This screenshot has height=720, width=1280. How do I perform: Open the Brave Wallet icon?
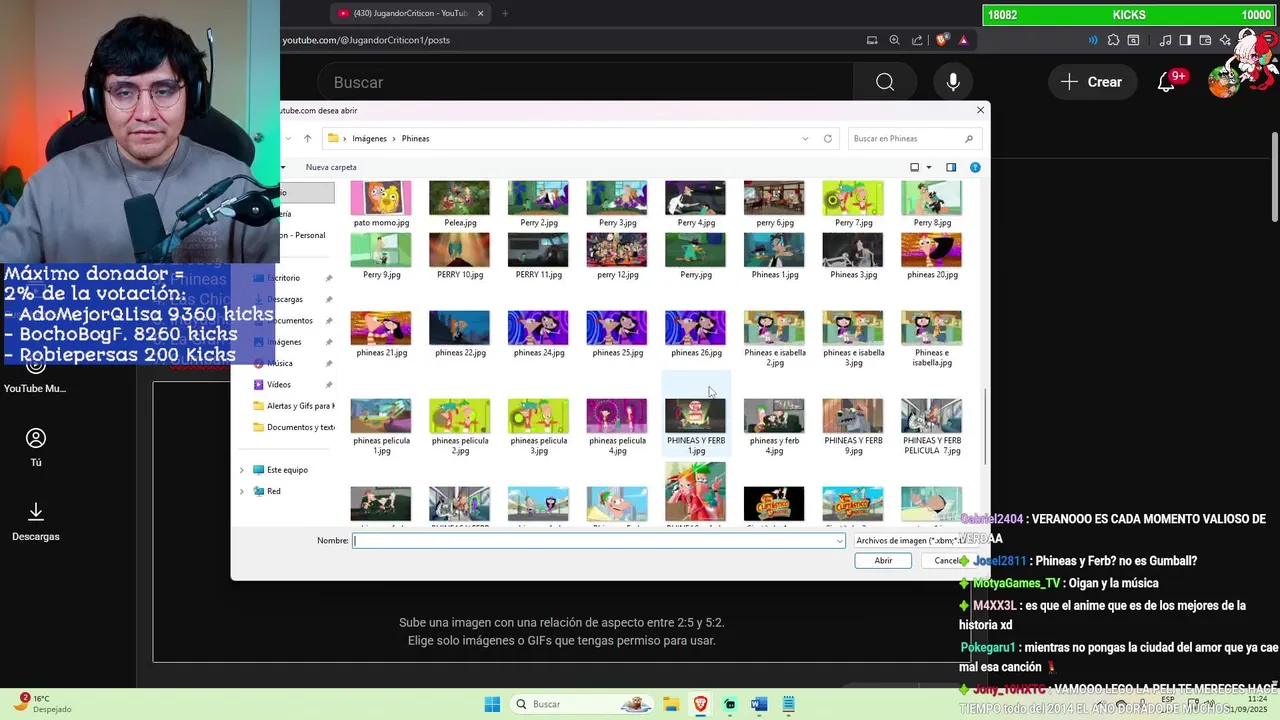(x=1205, y=40)
